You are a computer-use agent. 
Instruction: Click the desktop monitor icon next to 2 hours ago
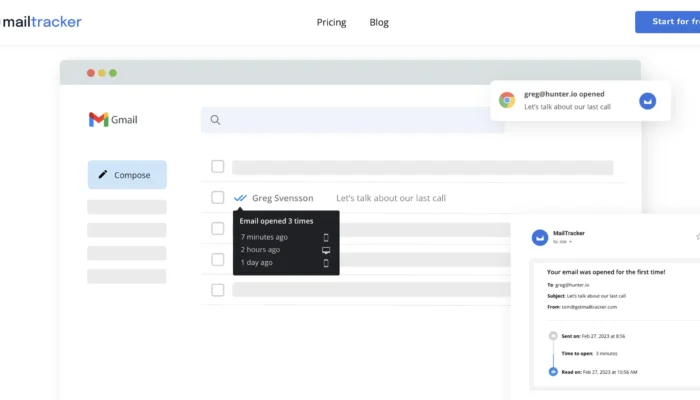pos(326,250)
